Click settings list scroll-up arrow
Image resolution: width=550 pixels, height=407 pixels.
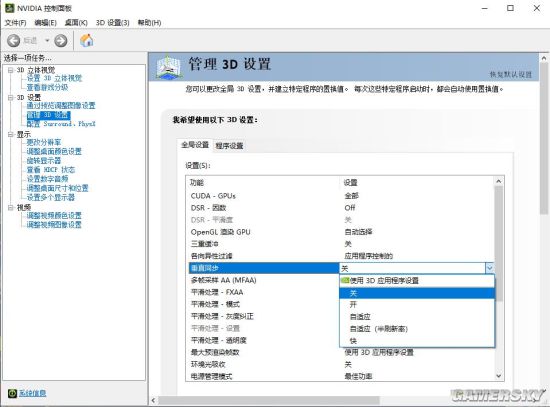click(498, 181)
